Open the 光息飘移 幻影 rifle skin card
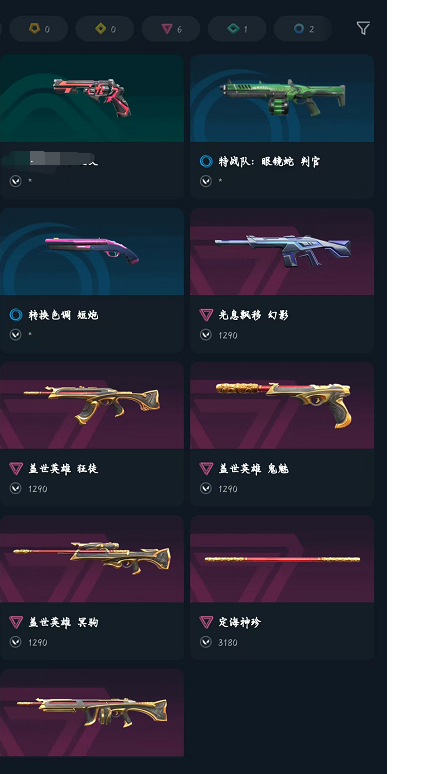The image size is (425, 774). tap(282, 280)
